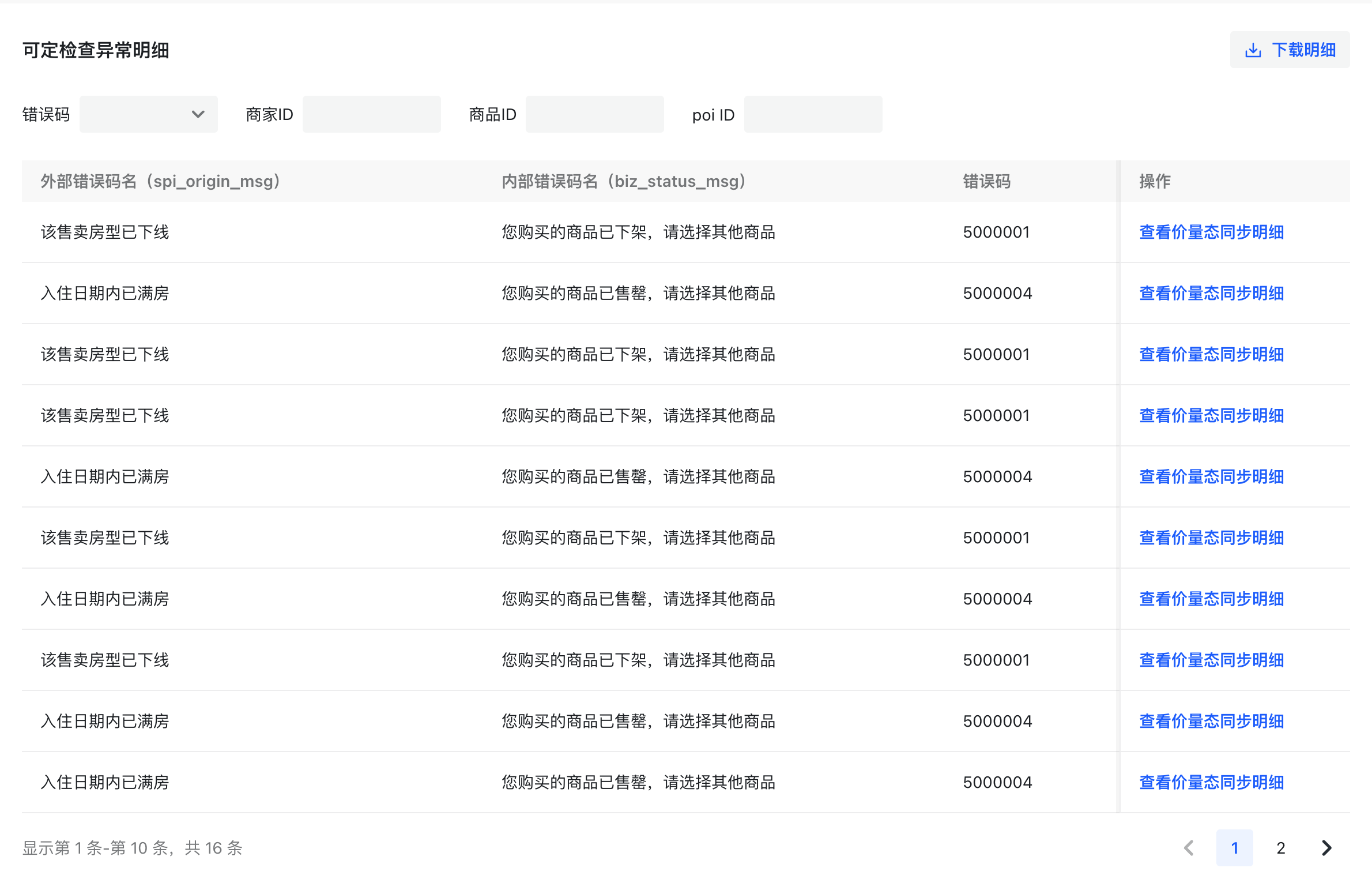
Task: Open 查看价量态同步明细 in the ninth row
Action: tap(1211, 721)
